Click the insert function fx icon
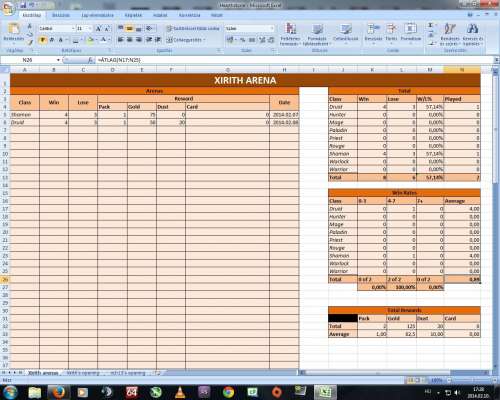Viewport: 500px width, 400px height. click(x=90, y=60)
